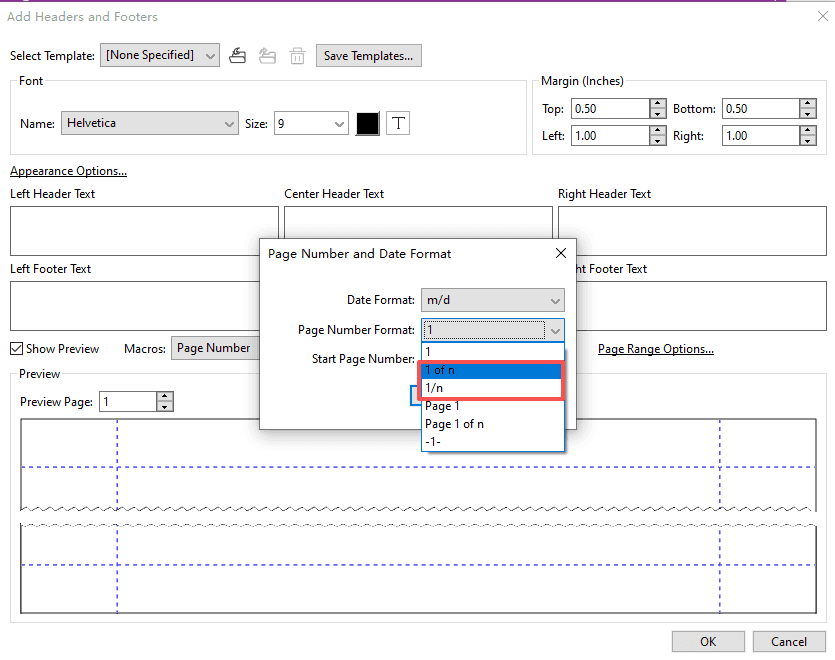The width and height of the screenshot is (835, 660).
Task: Click in the Left Header Text box
Action: tap(144, 231)
